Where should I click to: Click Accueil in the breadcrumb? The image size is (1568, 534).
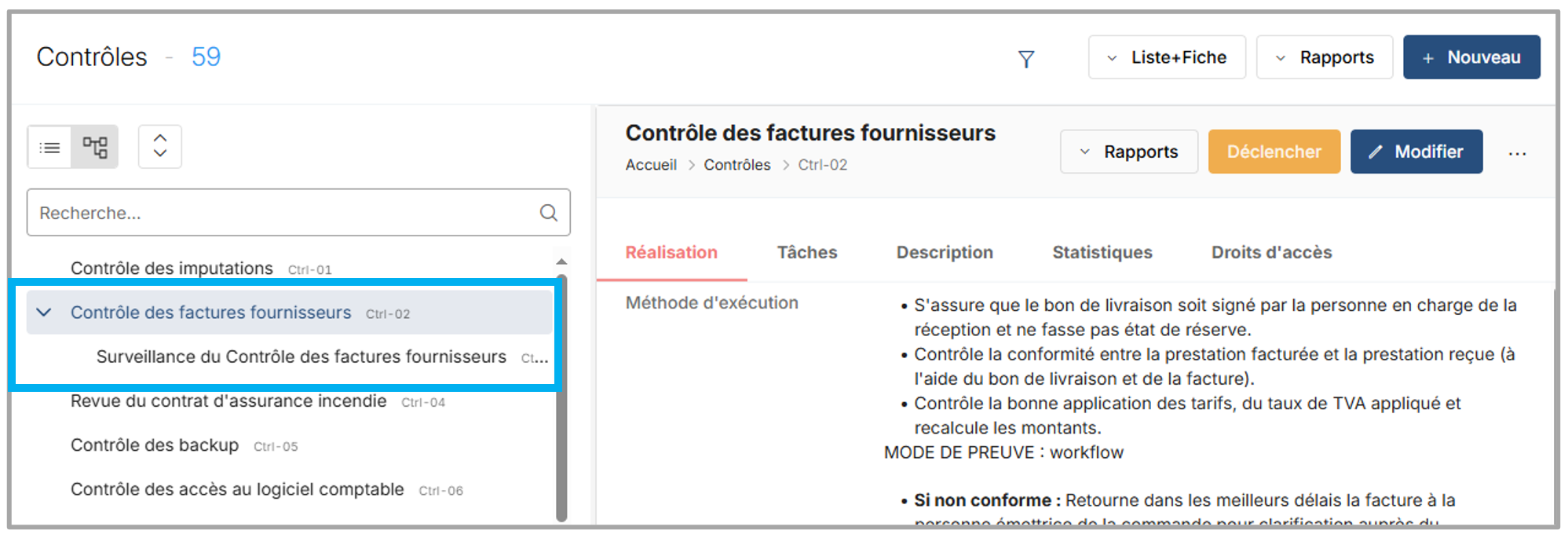tap(651, 165)
